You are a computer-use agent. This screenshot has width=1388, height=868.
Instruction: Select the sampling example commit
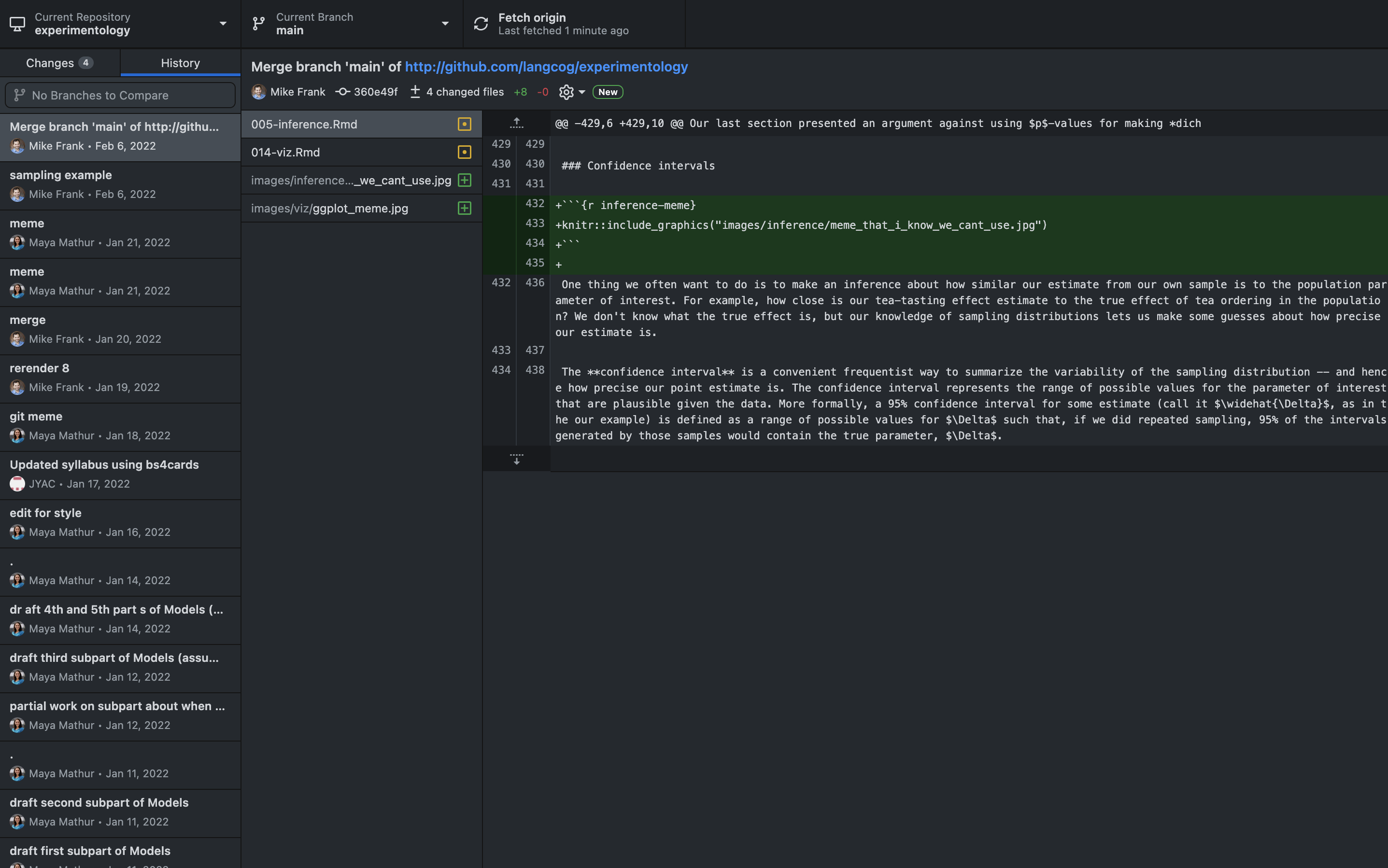pos(120,185)
